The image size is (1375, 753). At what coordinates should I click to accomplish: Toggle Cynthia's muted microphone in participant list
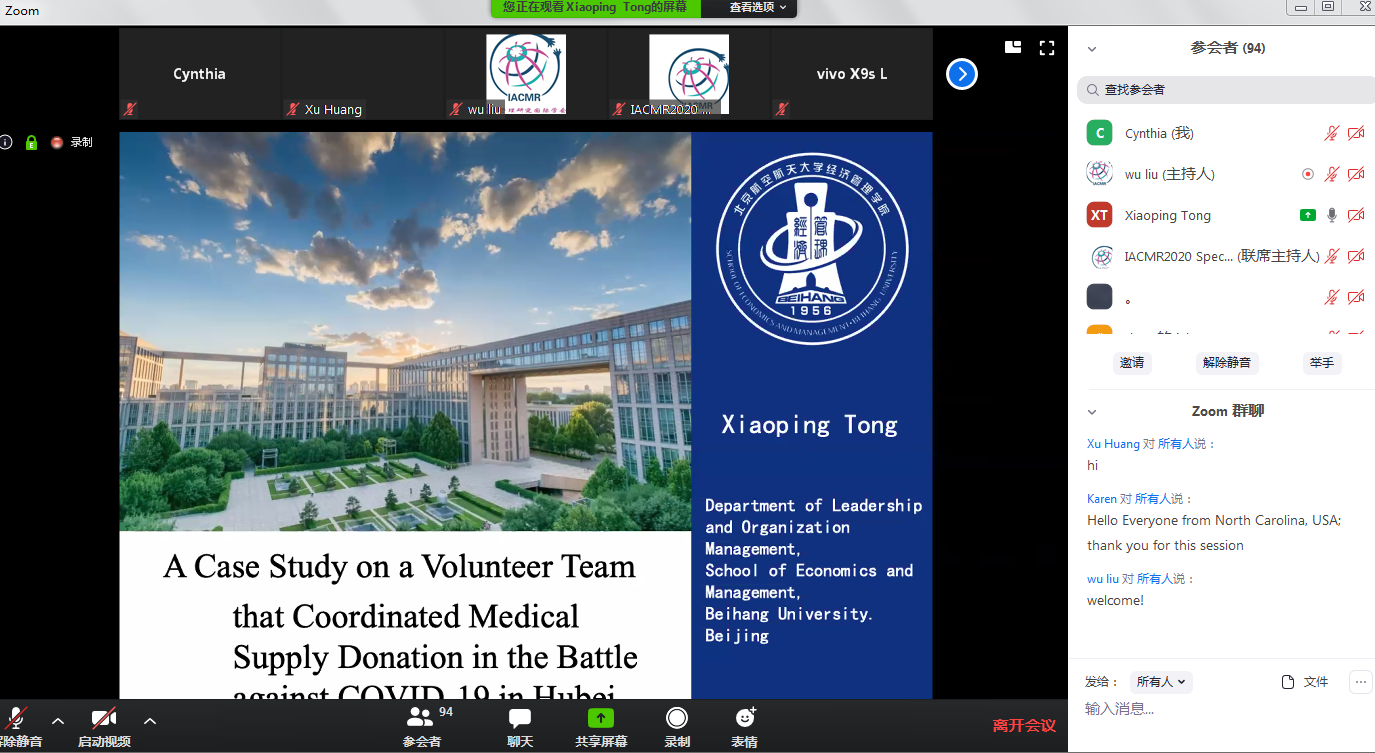[1331, 133]
